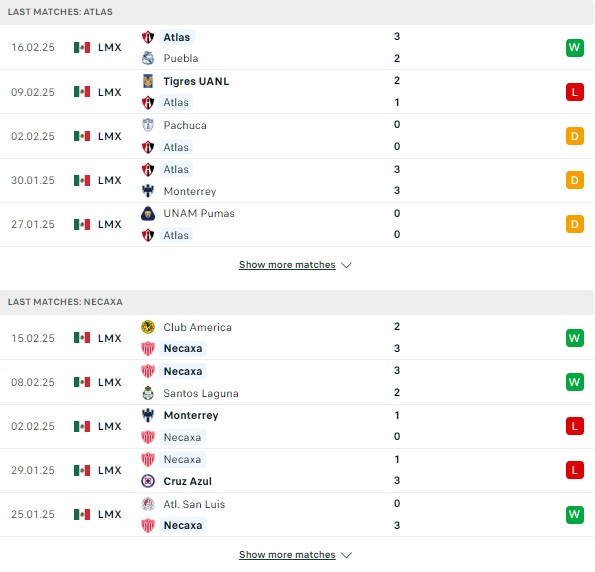Click the Atl. San Luis team logo
The image size is (595, 572).
tap(148, 504)
